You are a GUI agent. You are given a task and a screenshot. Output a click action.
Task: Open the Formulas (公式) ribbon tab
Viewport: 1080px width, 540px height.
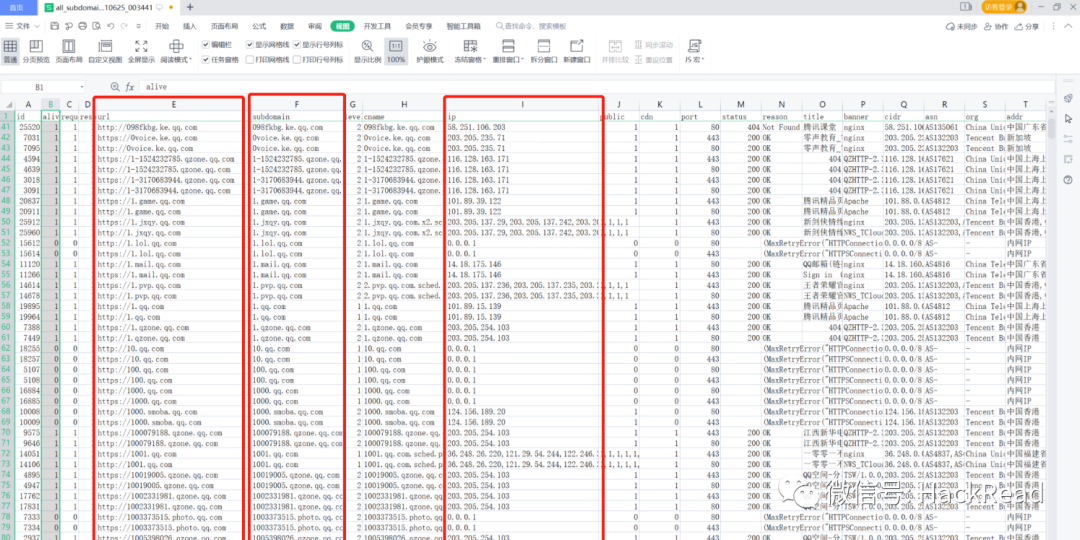click(259, 26)
